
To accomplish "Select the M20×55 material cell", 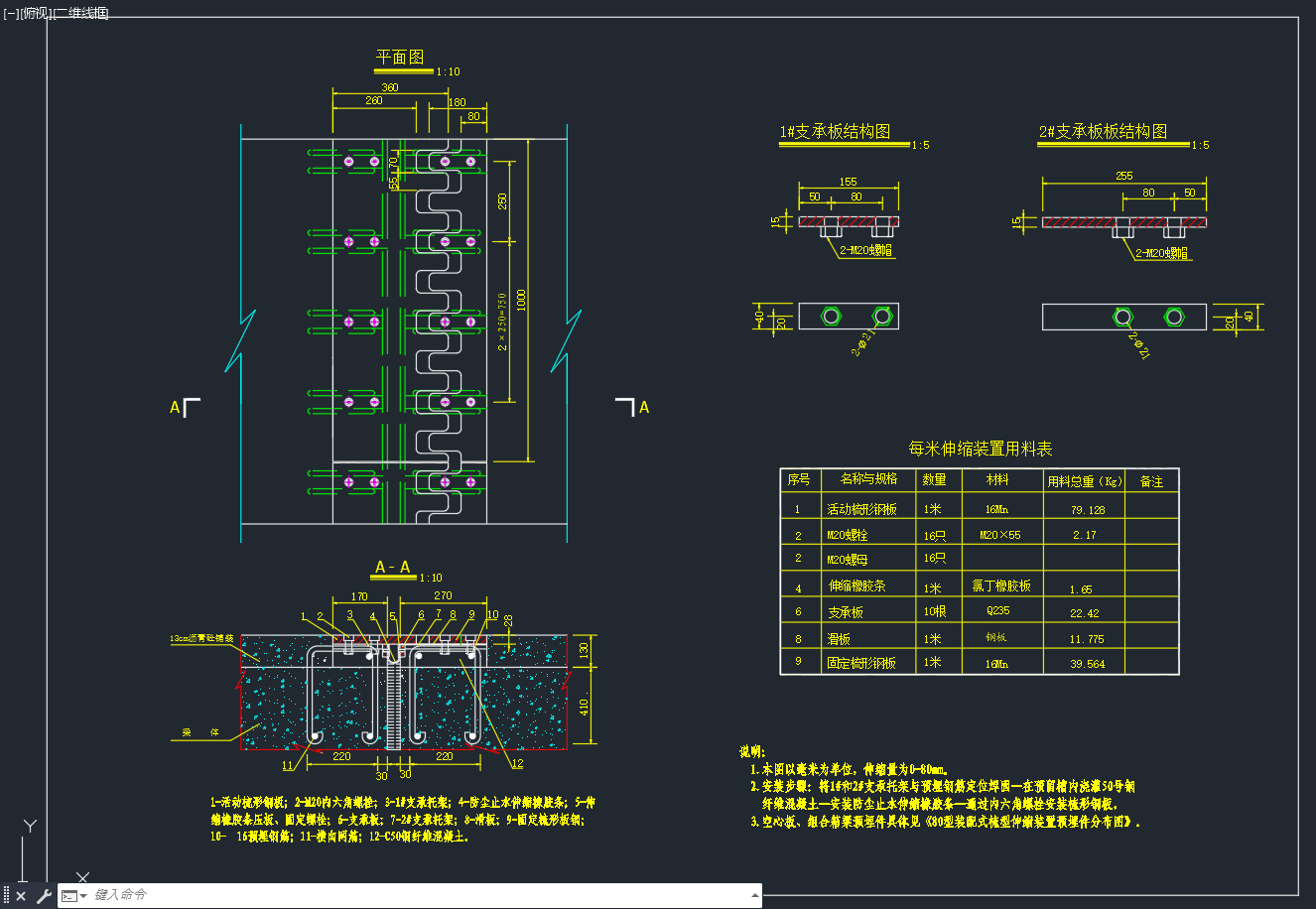I will (999, 535).
